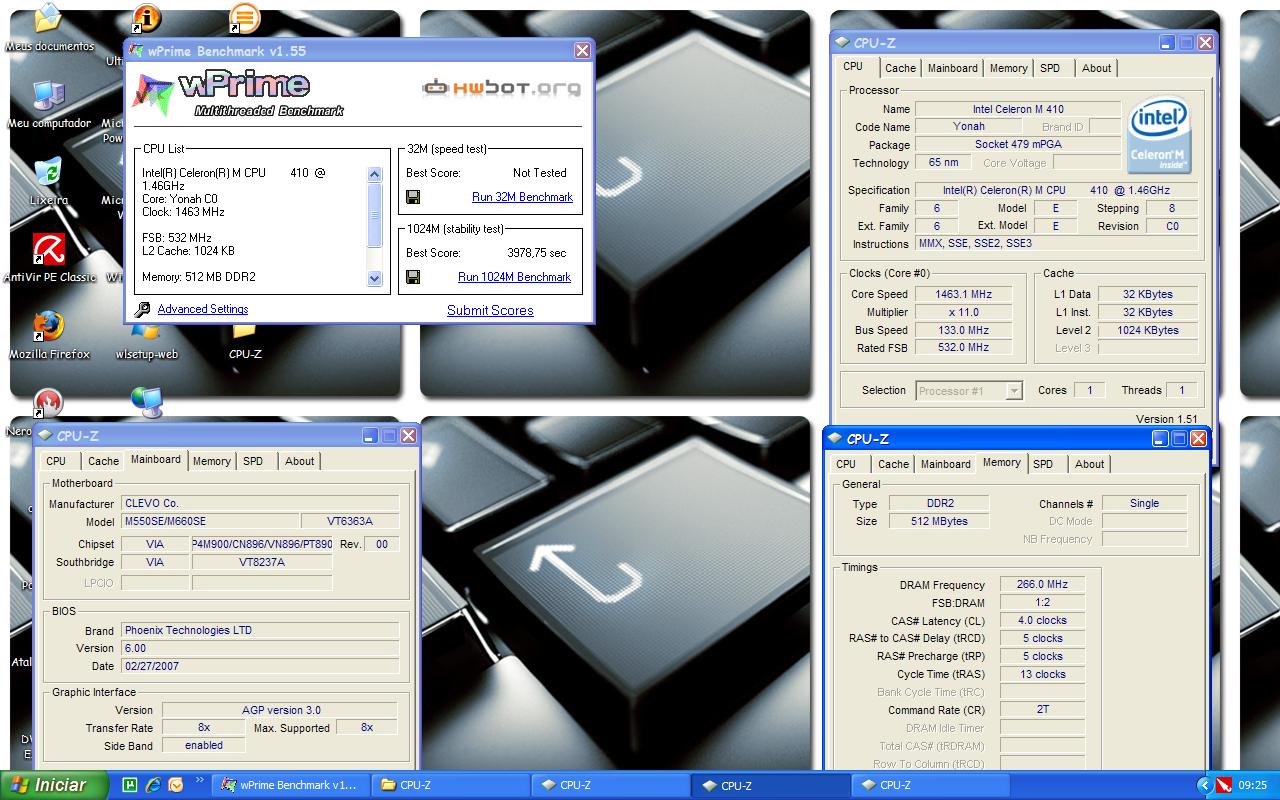1280x800 pixels.
Task: Activate the CPU-Z folder taskbar button
Action: click(x=450, y=785)
